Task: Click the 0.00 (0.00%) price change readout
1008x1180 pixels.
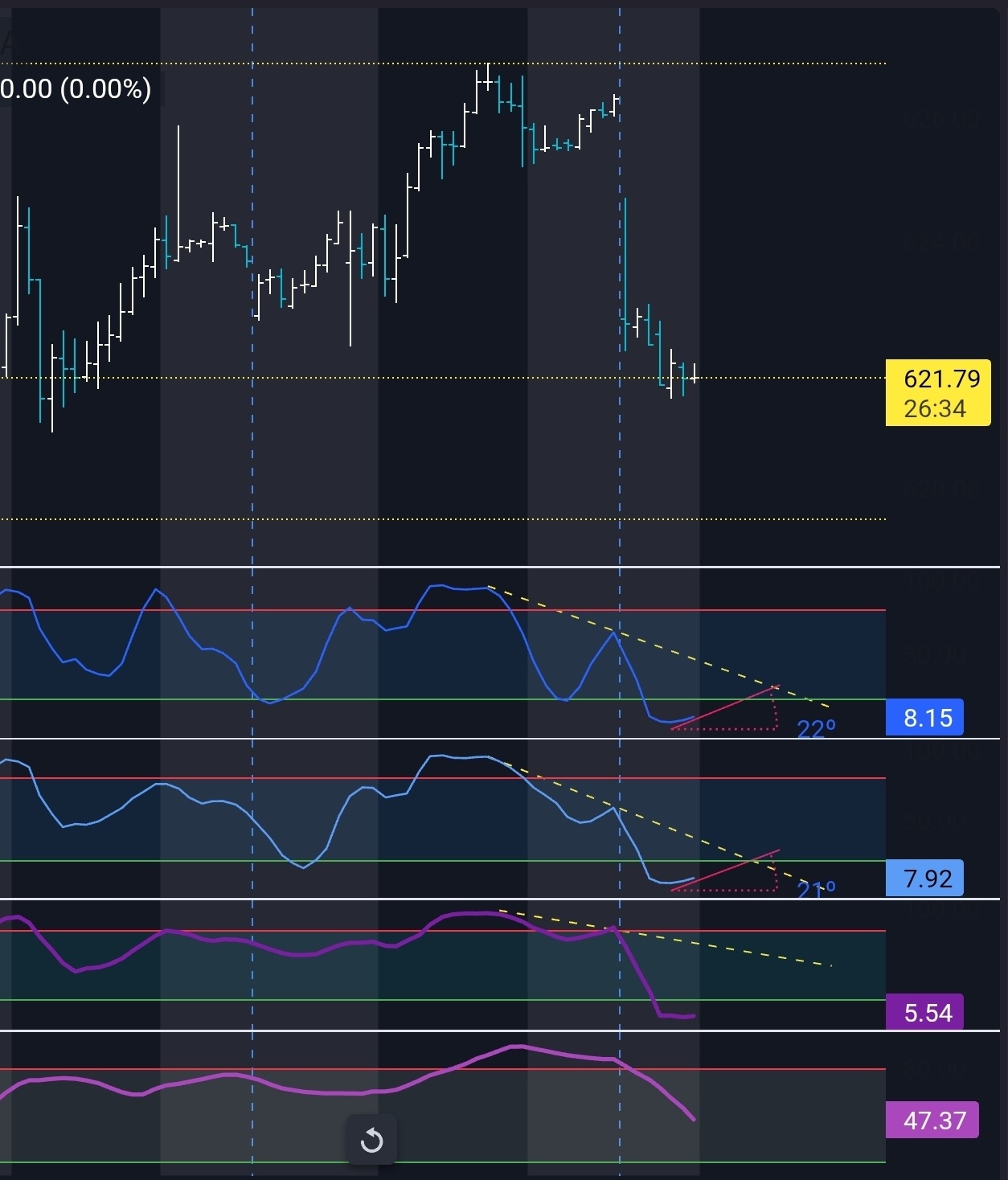Action: [76, 88]
